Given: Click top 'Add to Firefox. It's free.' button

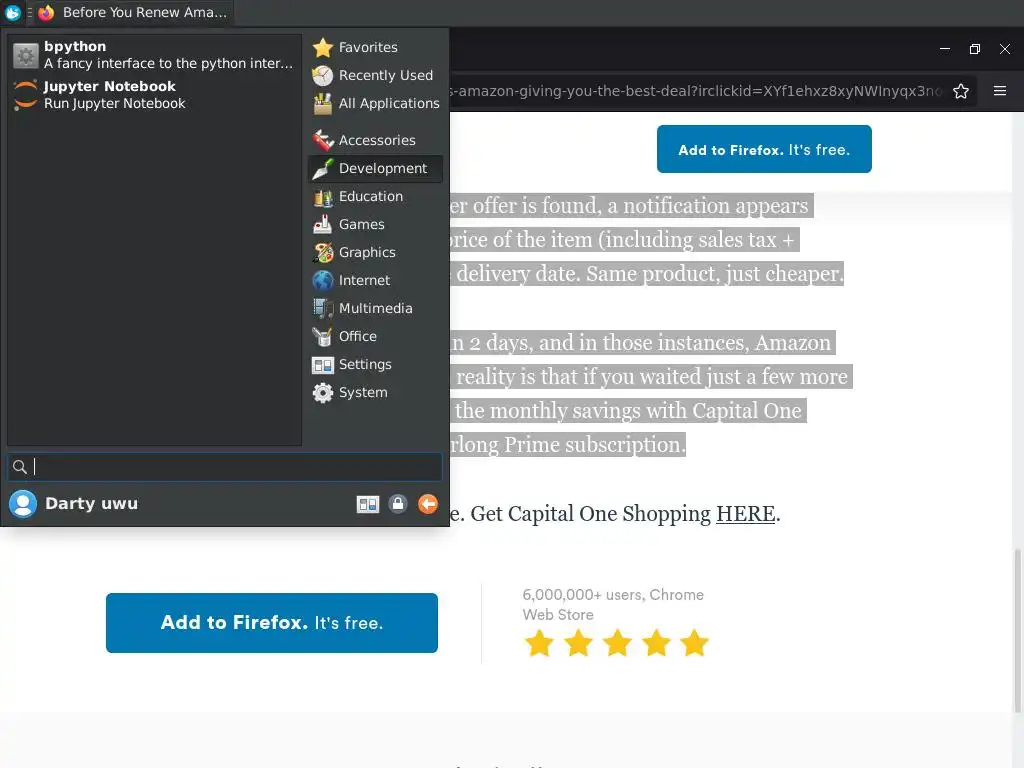Looking at the screenshot, I should pyautogui.click(x=764, y=150).
